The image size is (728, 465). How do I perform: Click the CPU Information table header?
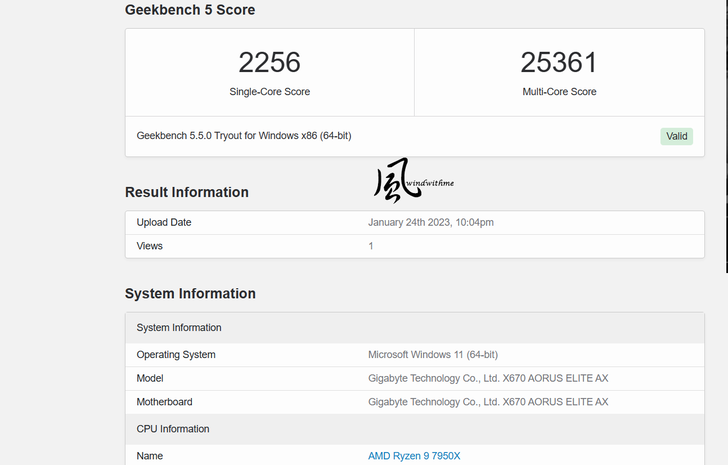point(173,429)
